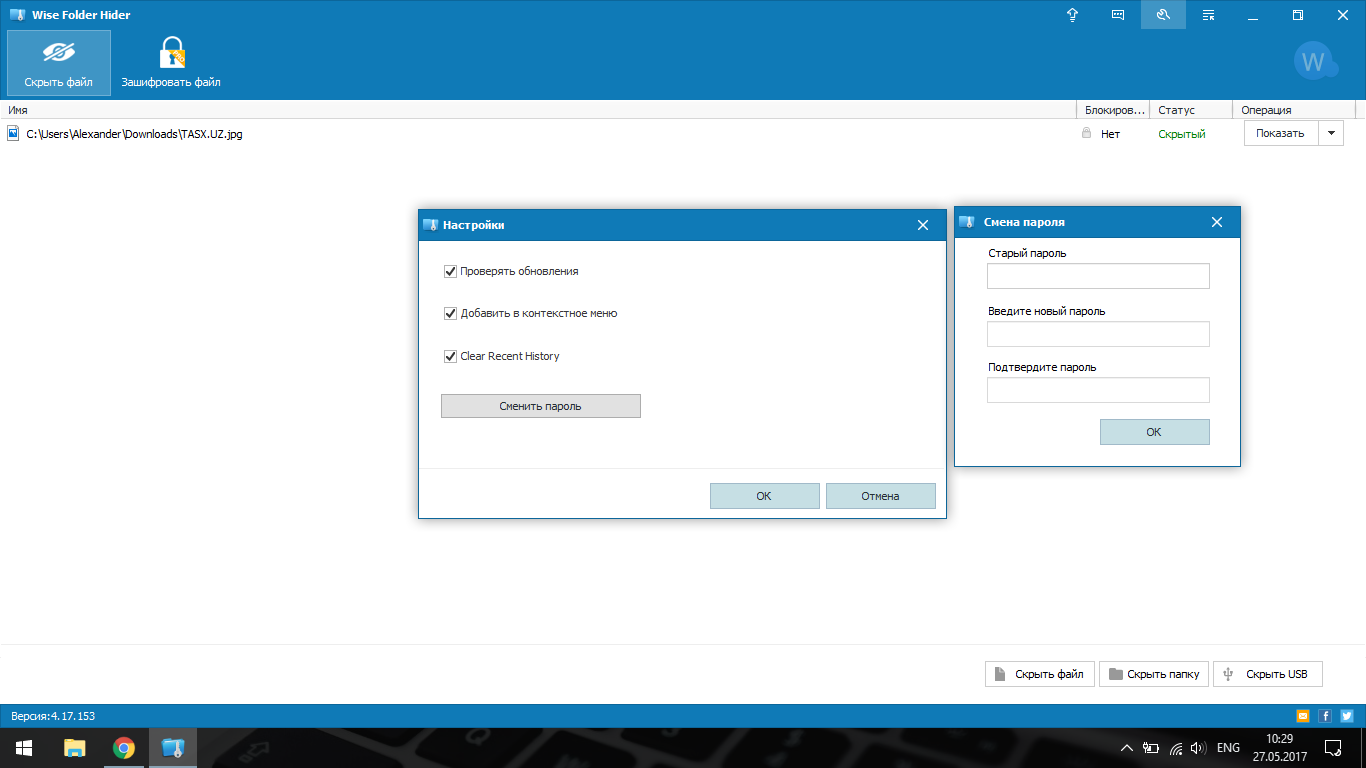The height and width of the screenshot is (768, 1366).
Task: Click the Скрыть папку button
Action: [x=1154, y=674]
